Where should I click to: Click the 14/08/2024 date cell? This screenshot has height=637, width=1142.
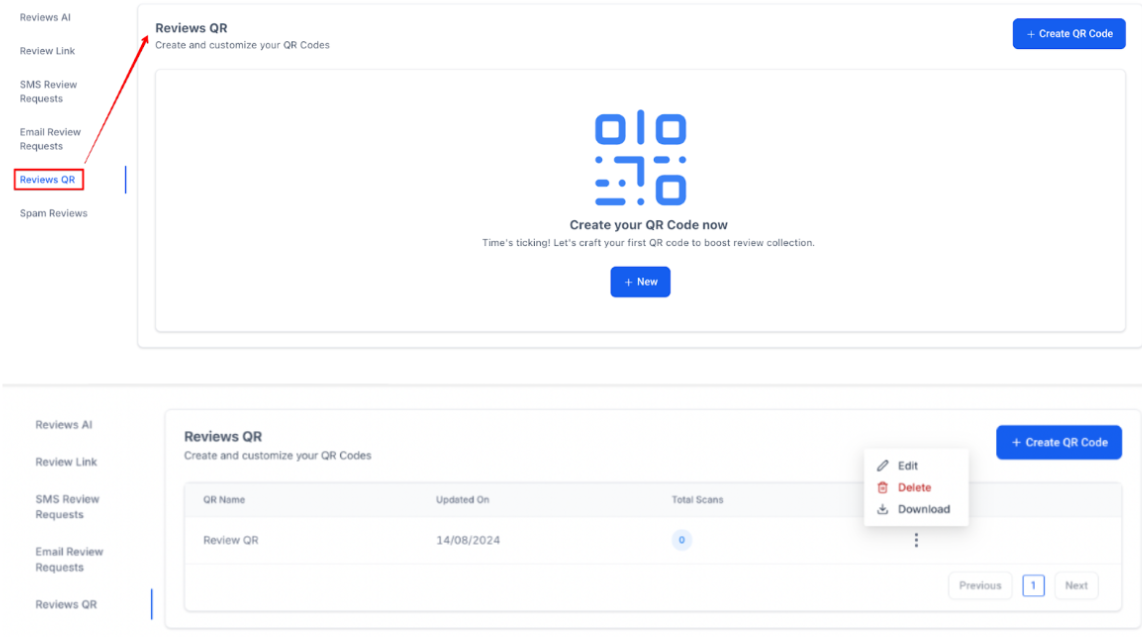click(468, 540)
